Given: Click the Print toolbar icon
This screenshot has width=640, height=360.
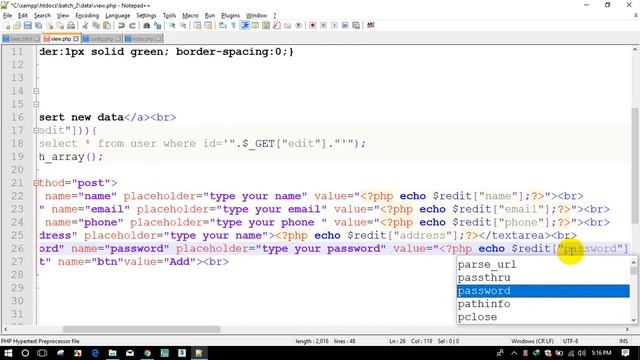Looking at the screenshot, I should [x=71, y=26].
